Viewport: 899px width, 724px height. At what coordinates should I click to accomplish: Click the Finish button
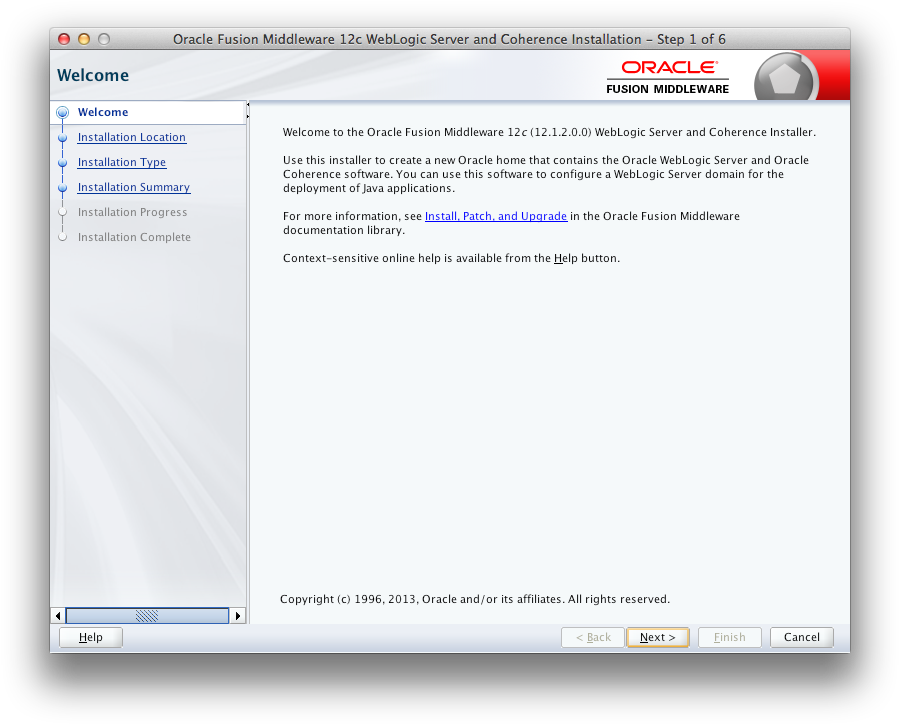[729, 637]
